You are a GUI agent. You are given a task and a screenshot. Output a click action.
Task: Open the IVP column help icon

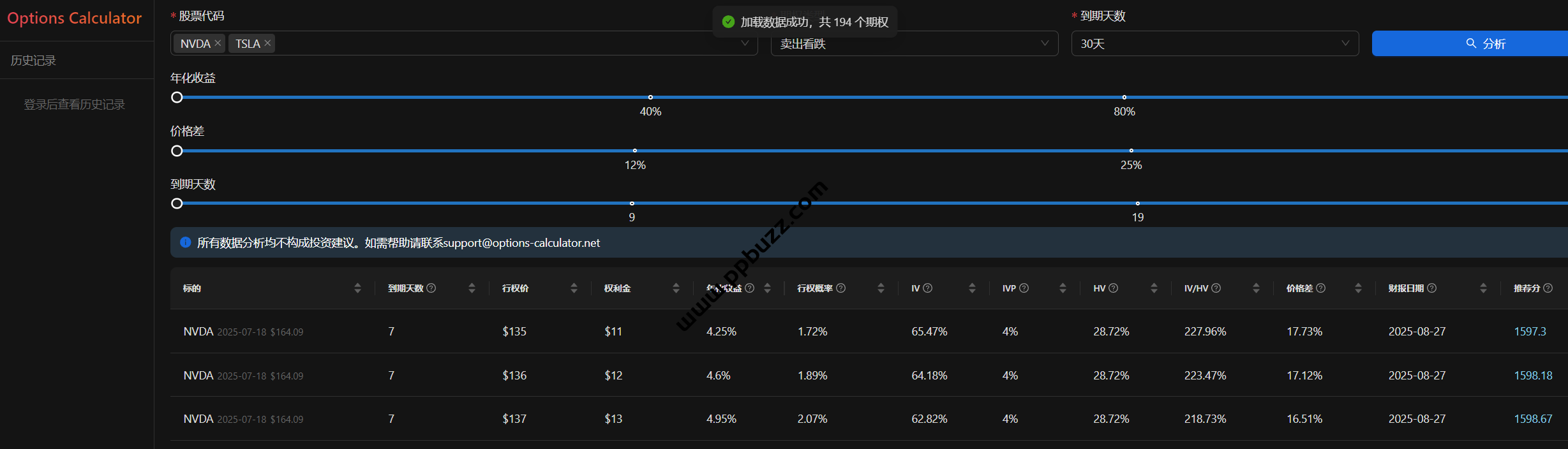[x=1024, y=288]
